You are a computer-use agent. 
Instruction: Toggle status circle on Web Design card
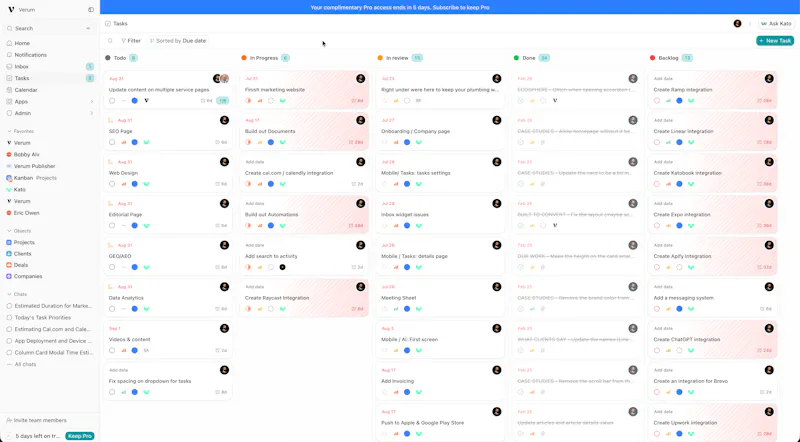coord(112,184)
